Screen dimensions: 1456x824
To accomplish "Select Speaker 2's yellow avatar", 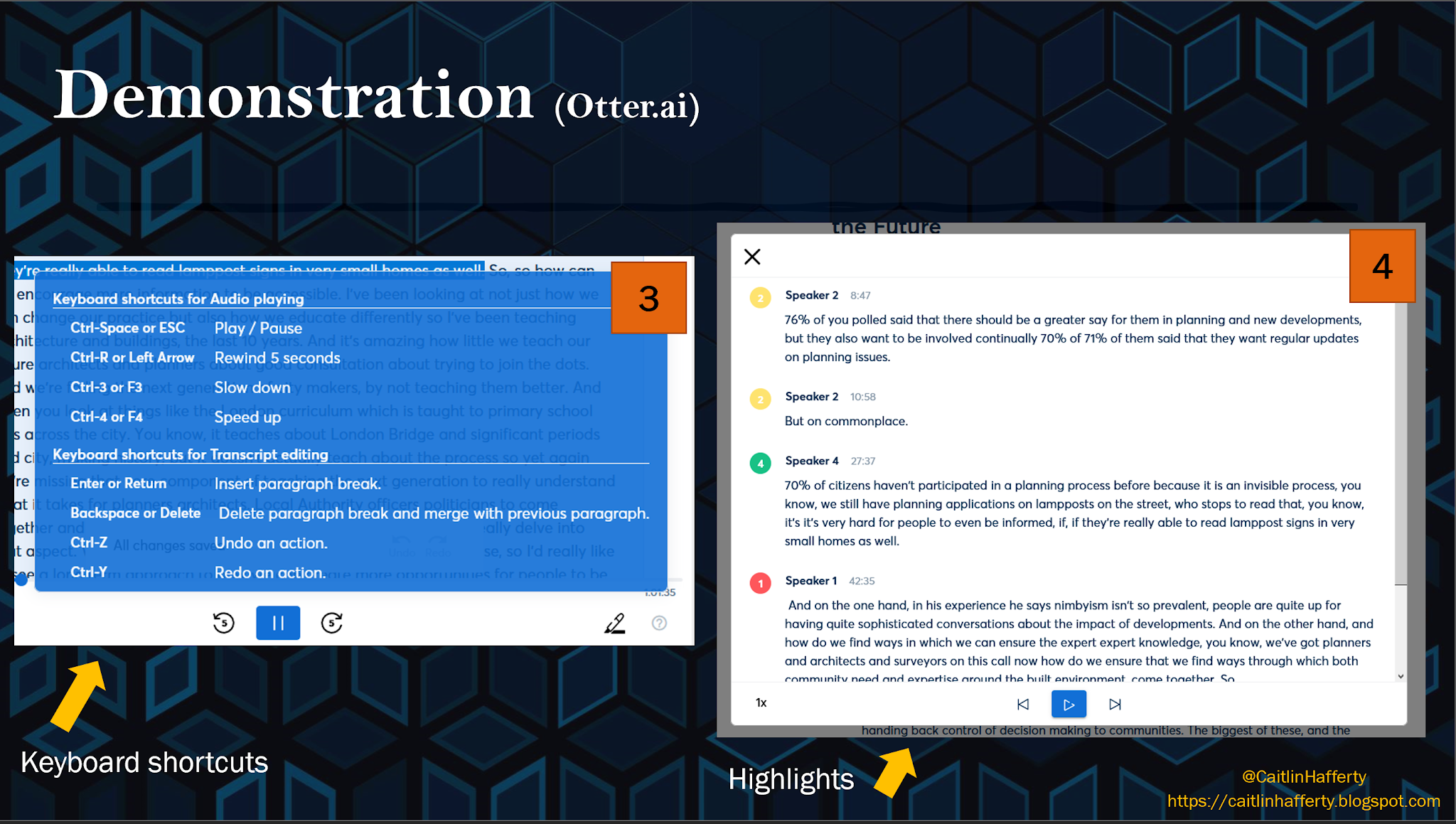I will click(759, 298).
